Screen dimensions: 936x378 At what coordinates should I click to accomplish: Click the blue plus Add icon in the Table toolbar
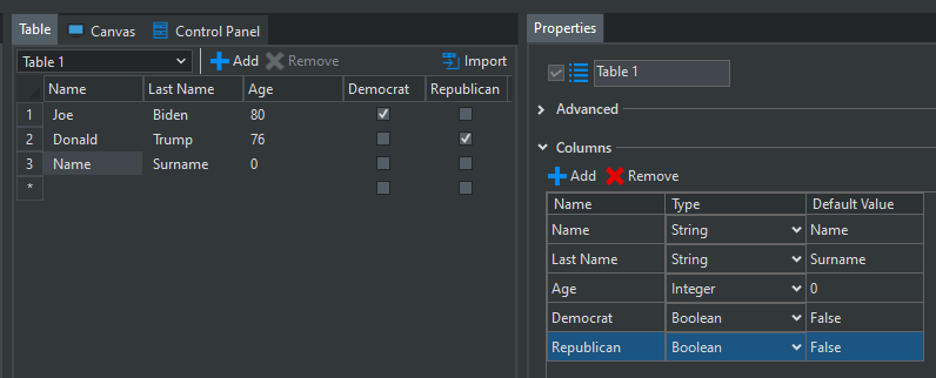(220, 61)
